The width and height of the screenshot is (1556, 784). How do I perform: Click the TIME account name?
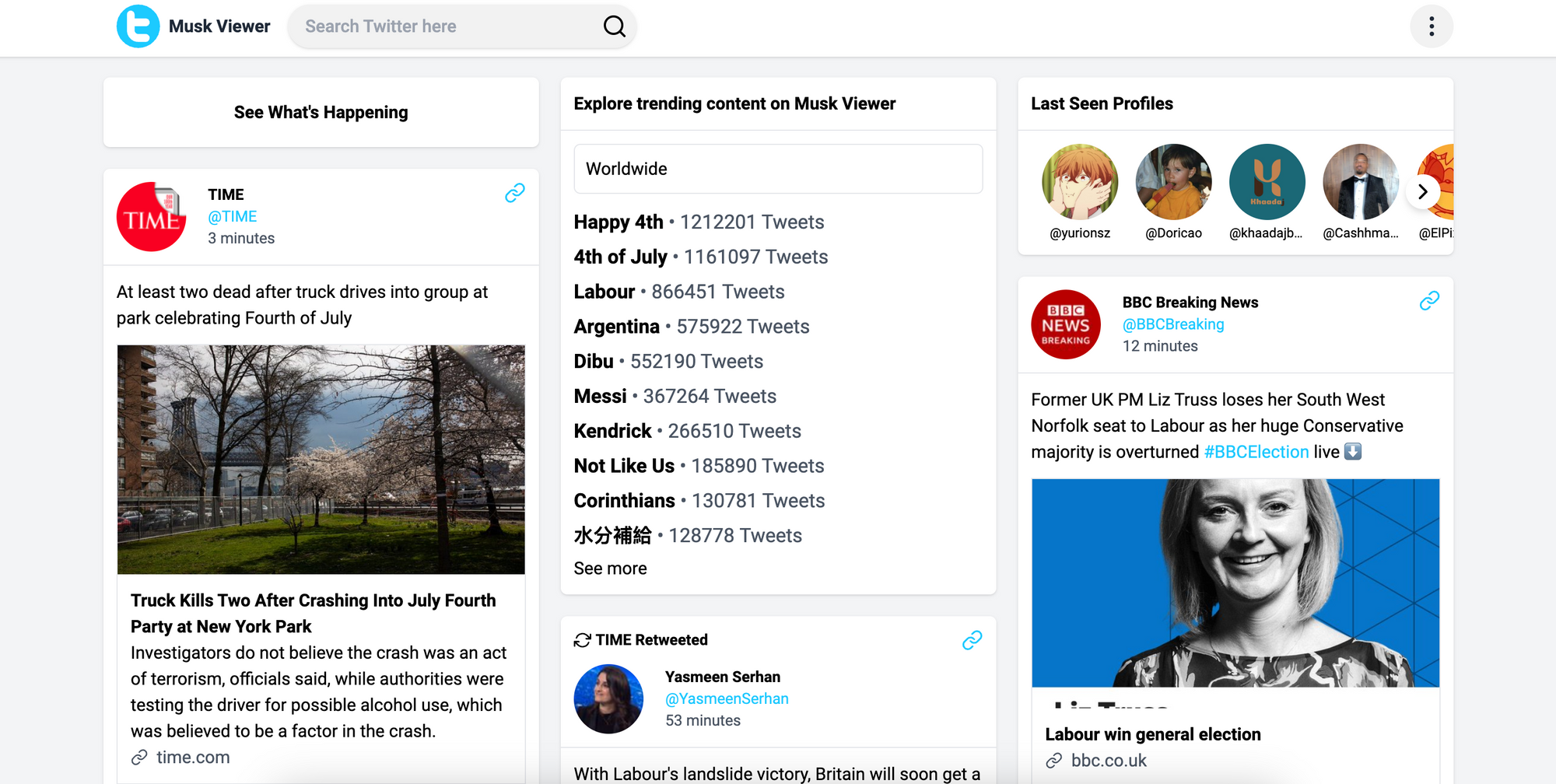[x=226, y=194]
